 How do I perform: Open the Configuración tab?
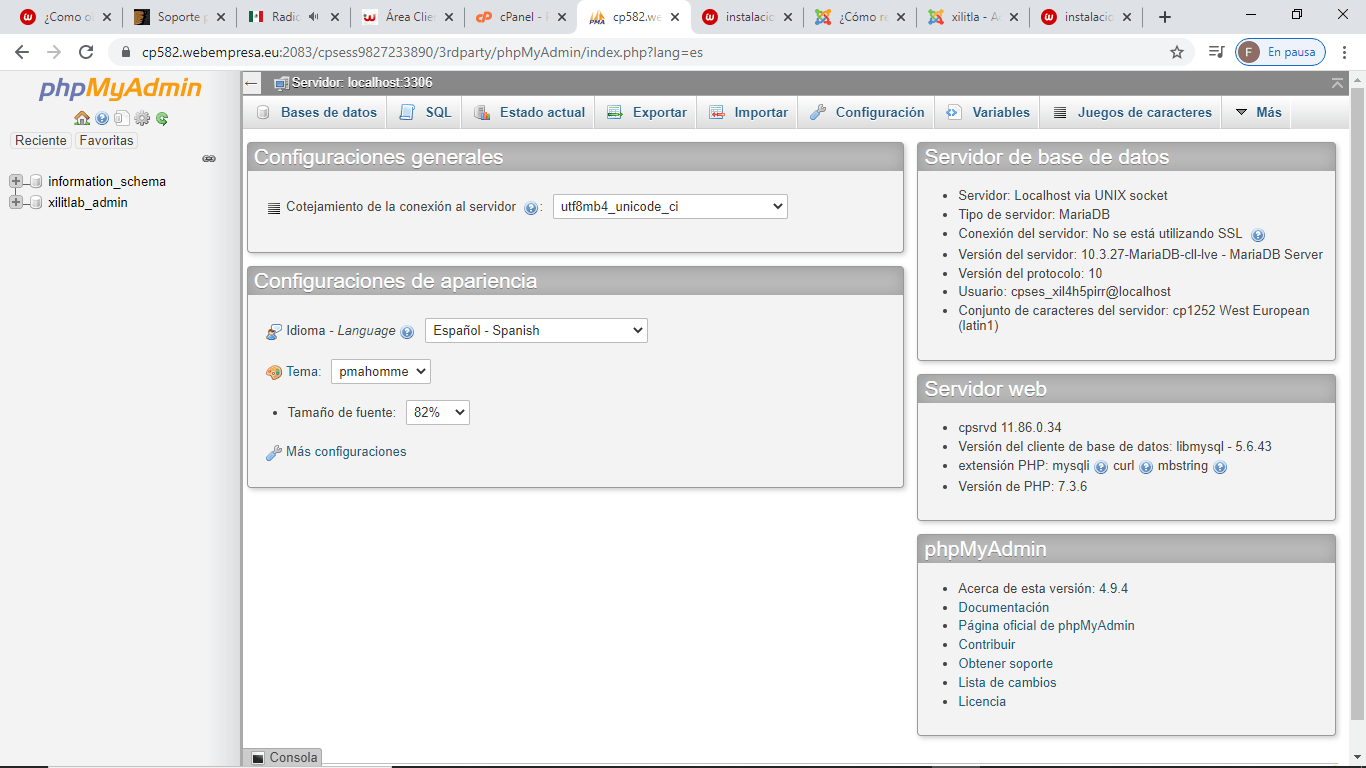pos(867,113)
